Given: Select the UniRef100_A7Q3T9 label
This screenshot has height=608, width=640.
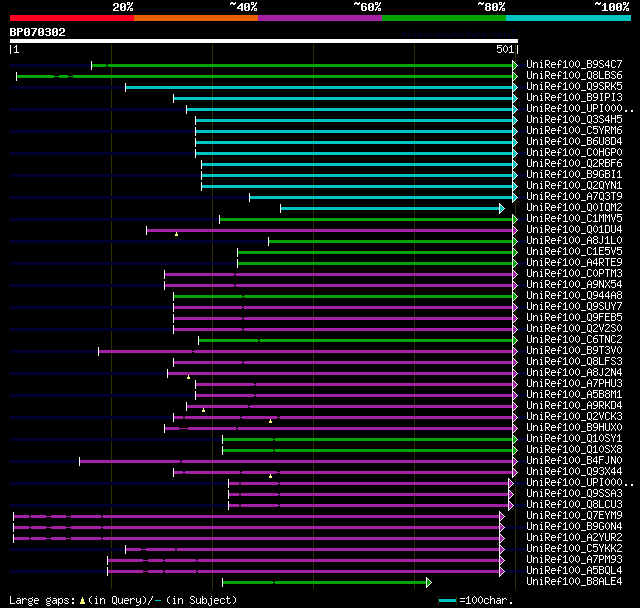Looking at the screenshot, I should [x=574, y=197].
